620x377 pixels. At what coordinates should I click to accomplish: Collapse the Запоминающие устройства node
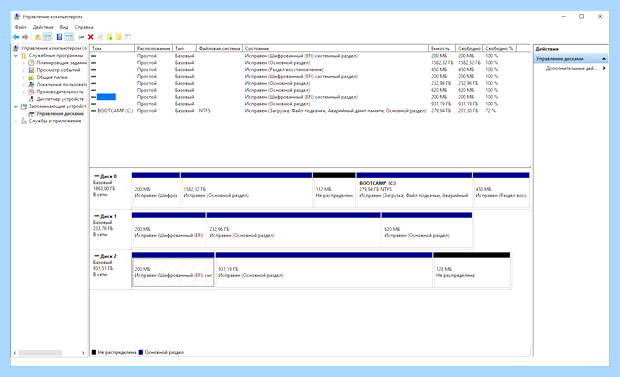(x=16, y=106)
